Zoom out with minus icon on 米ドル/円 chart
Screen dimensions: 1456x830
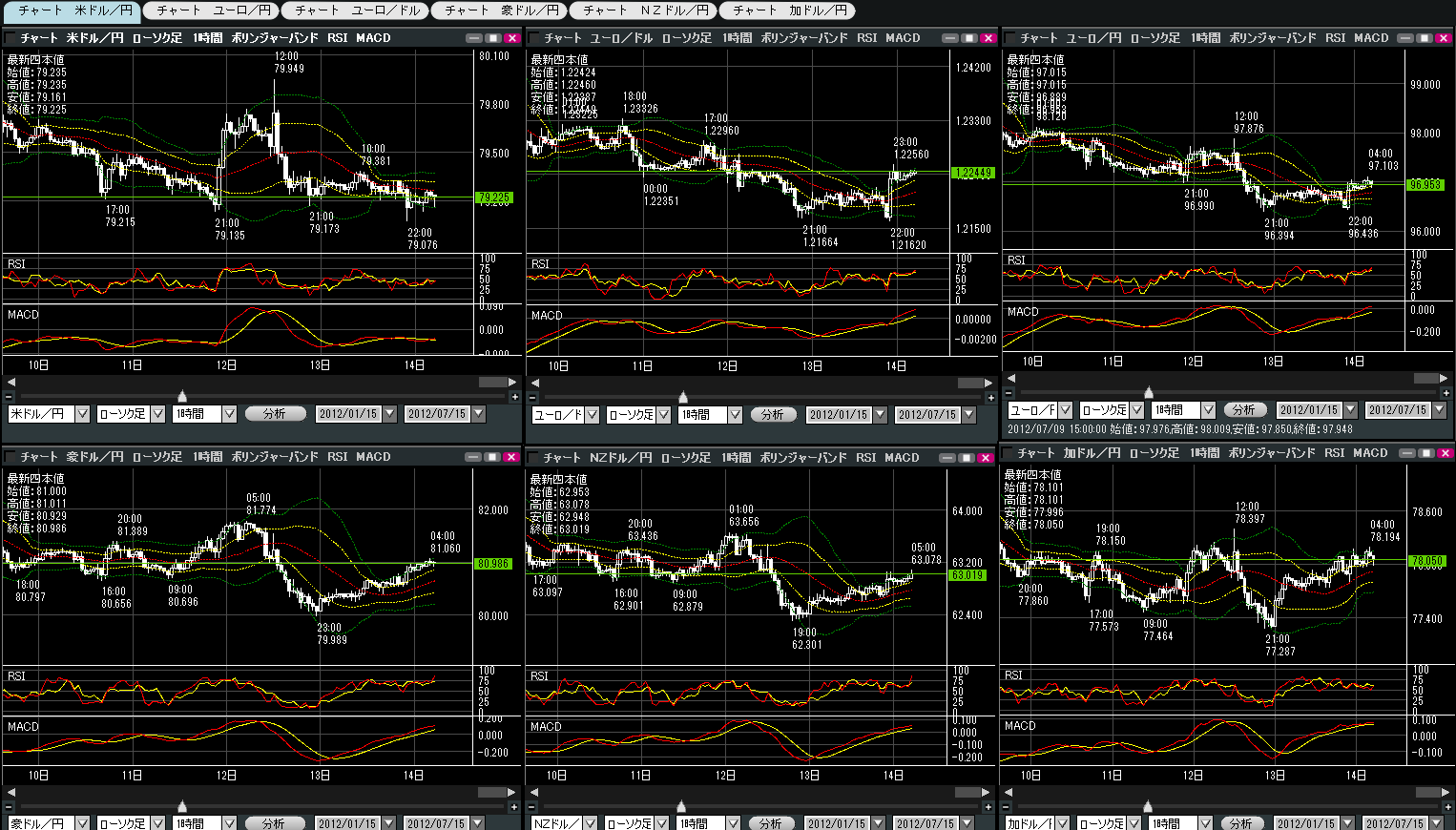click(x=10, y=396)
